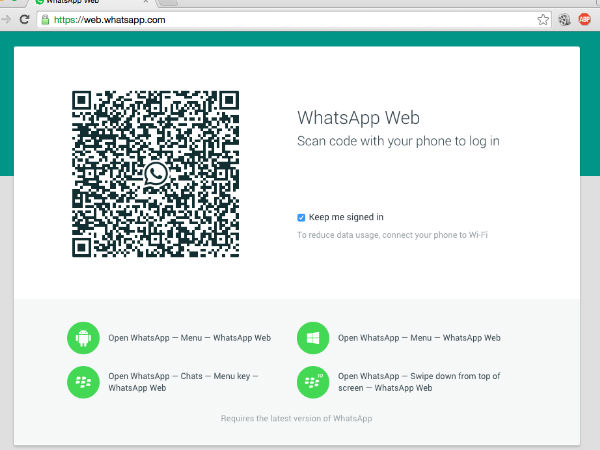
Task: Open the Adblock Plus extension
Action: coord(587,19)
